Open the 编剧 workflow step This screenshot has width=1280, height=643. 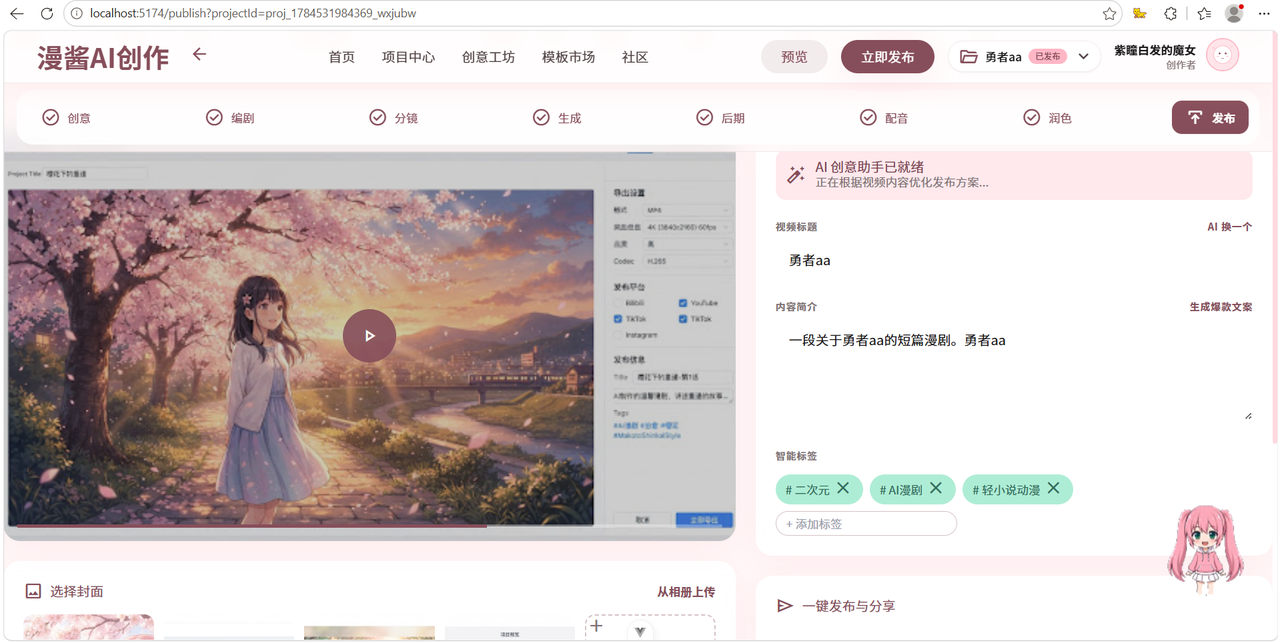pyautogui.click(x=230, y=118)
